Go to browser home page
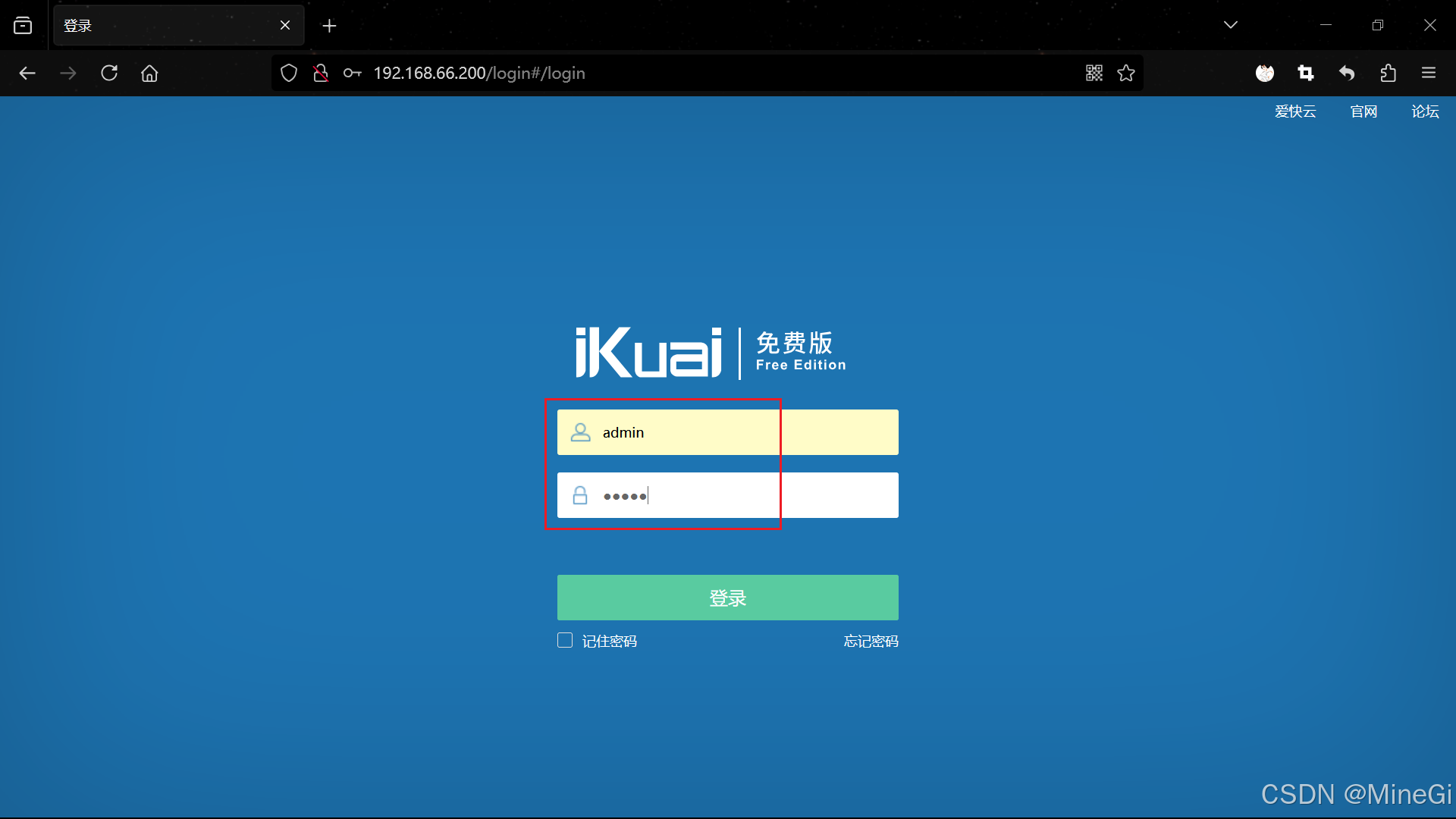The width and height of the screenshot is (1456, 819). [149, 73]
